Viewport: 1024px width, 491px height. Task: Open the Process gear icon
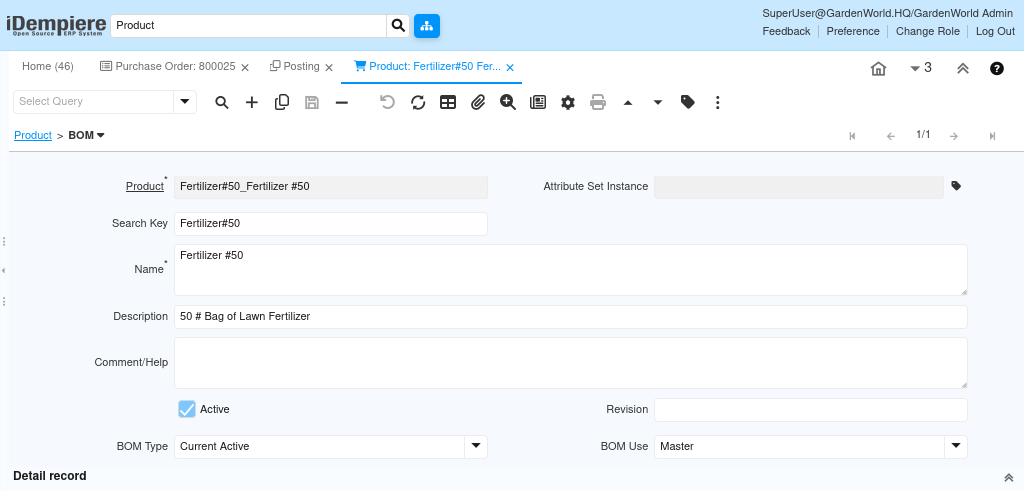coord(568,102)
